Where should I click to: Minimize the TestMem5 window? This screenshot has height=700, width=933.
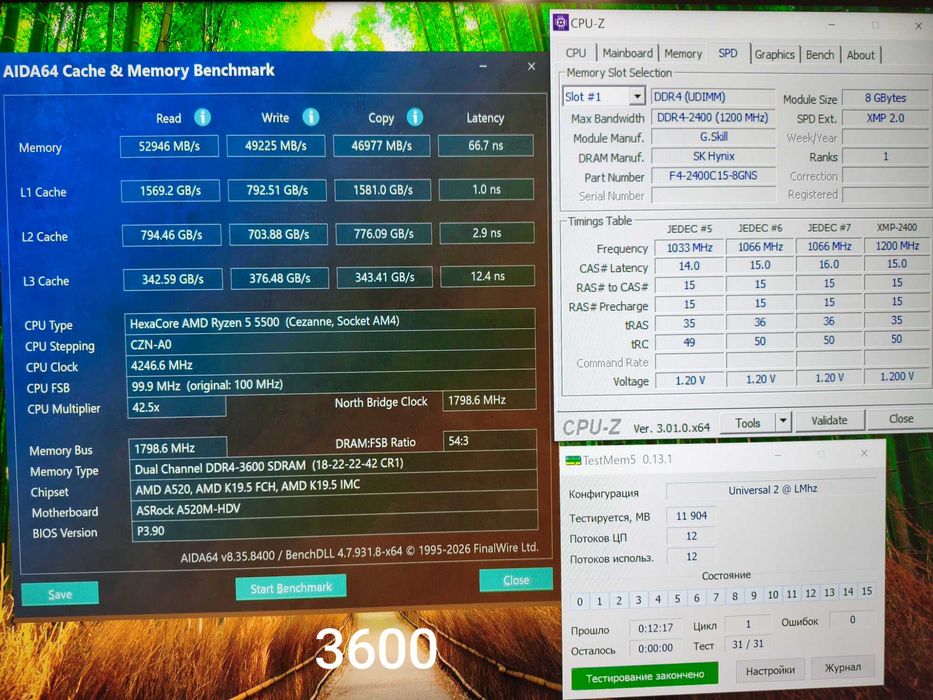777,455
